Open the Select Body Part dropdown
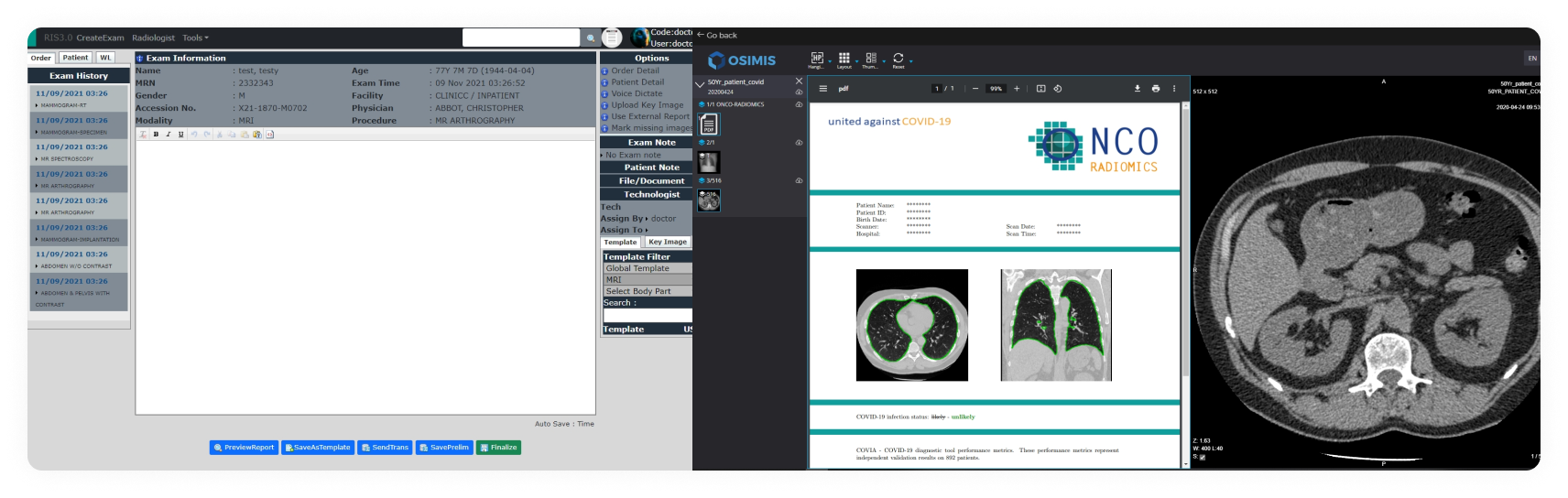 (647, 291)
